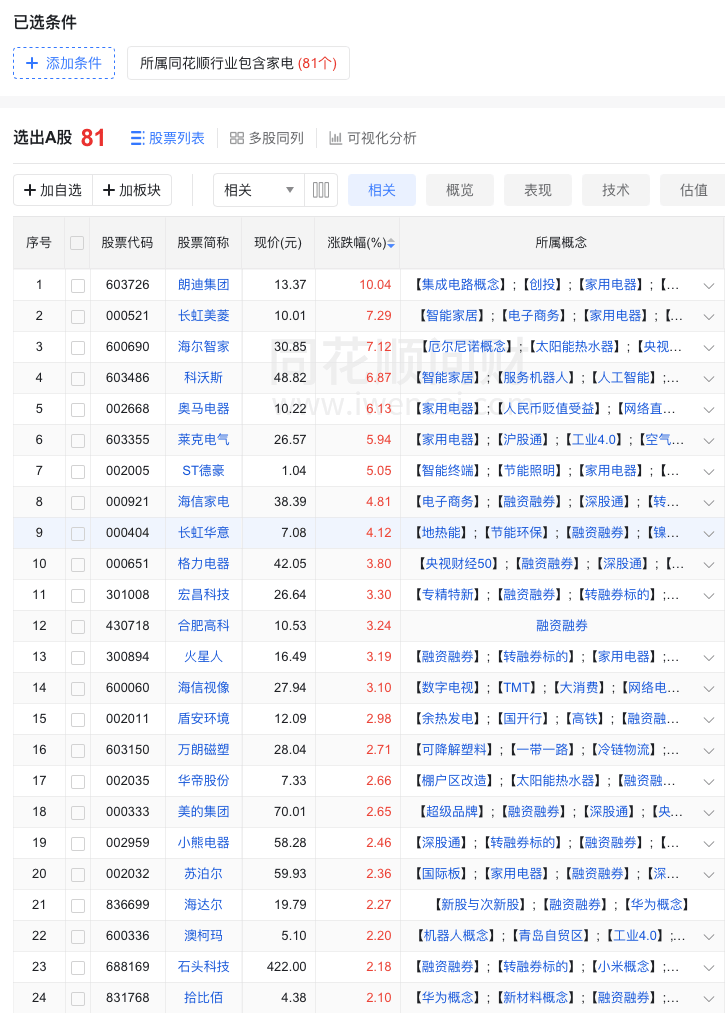Click 现价(元) column header
This screenshot has height=1013, width=725.
(x=278, y=242)
